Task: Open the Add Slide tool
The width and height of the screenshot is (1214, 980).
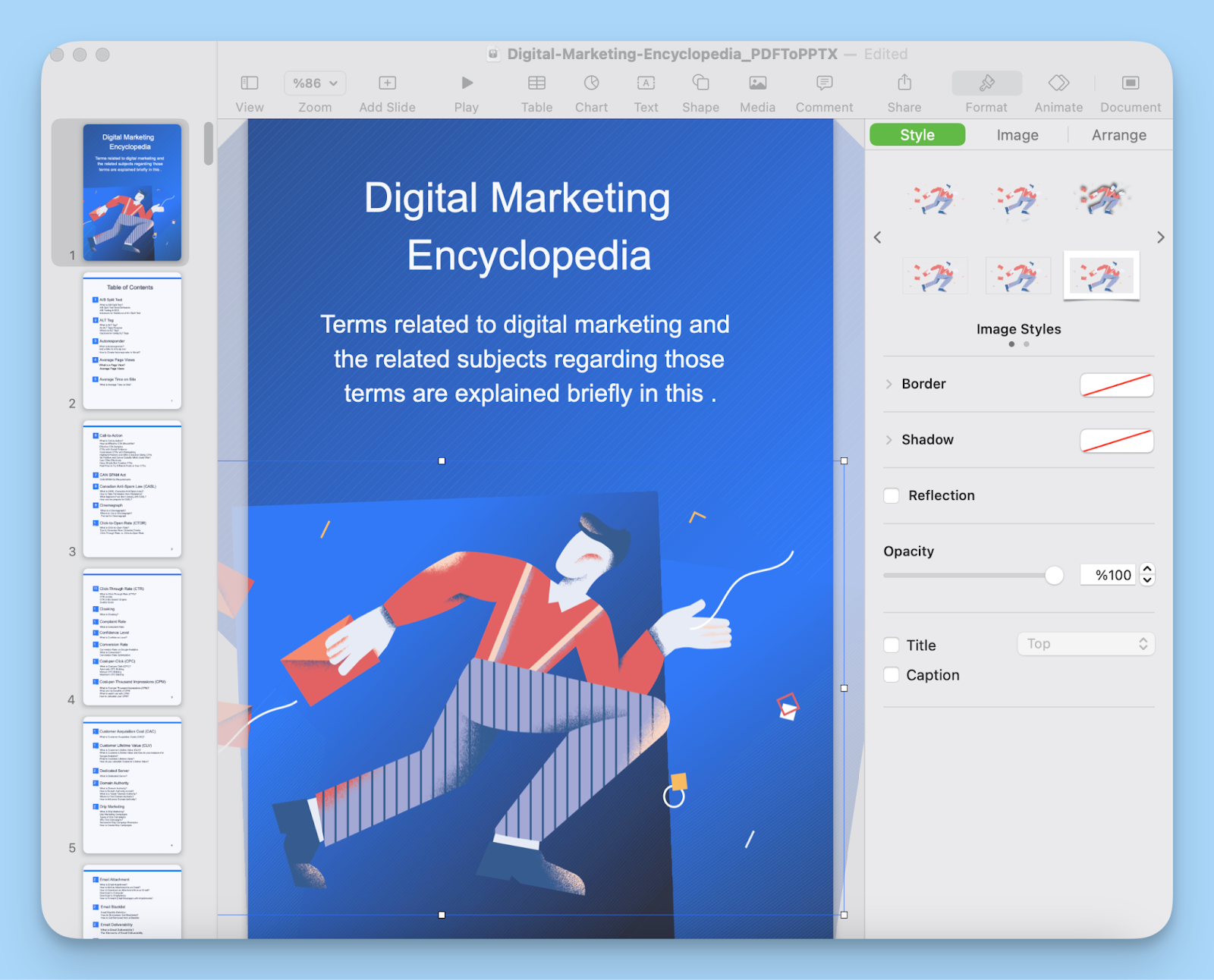Action: (x=387, y=91)
